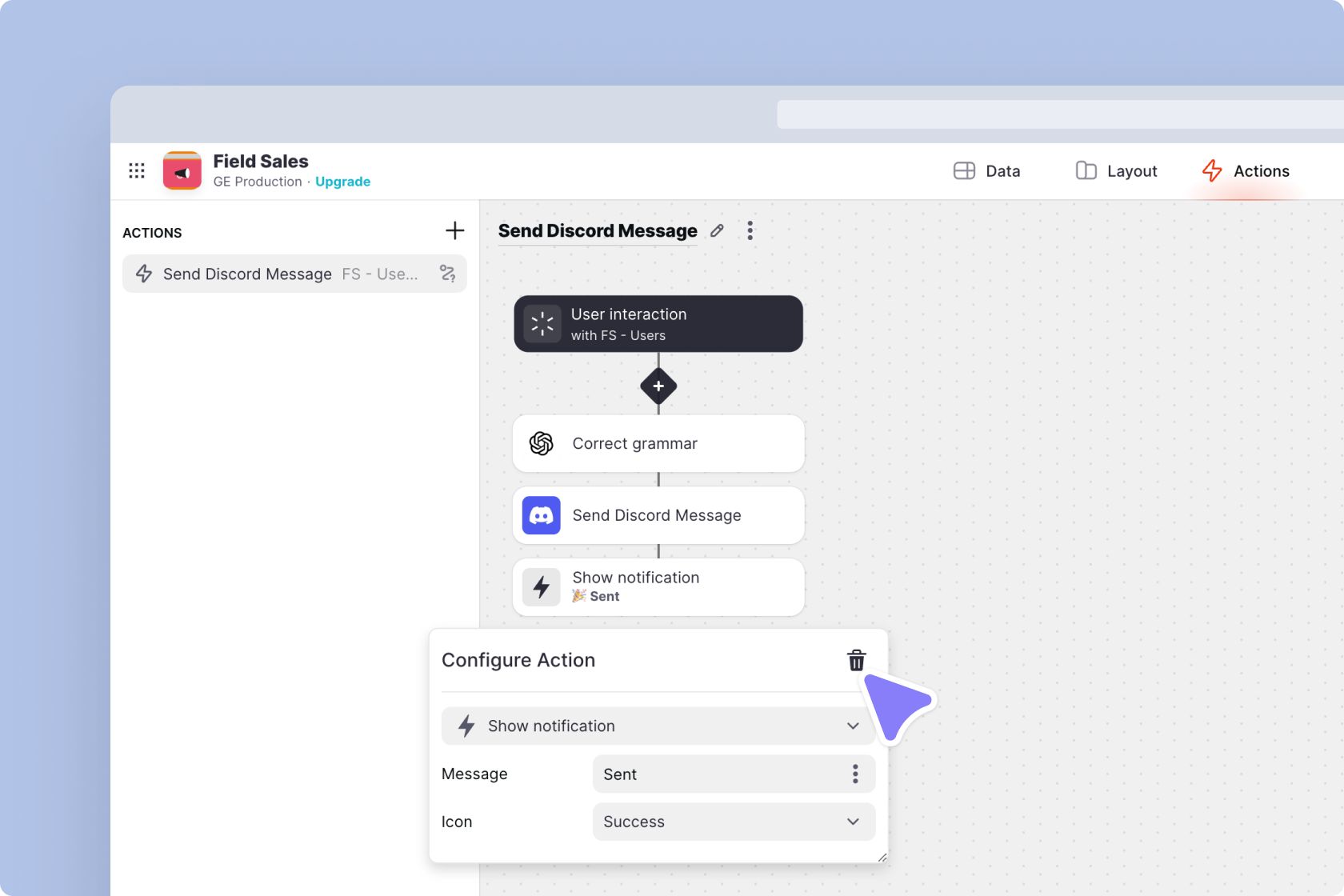Open the workflow three-dot options menu

[x=750, y=231]
